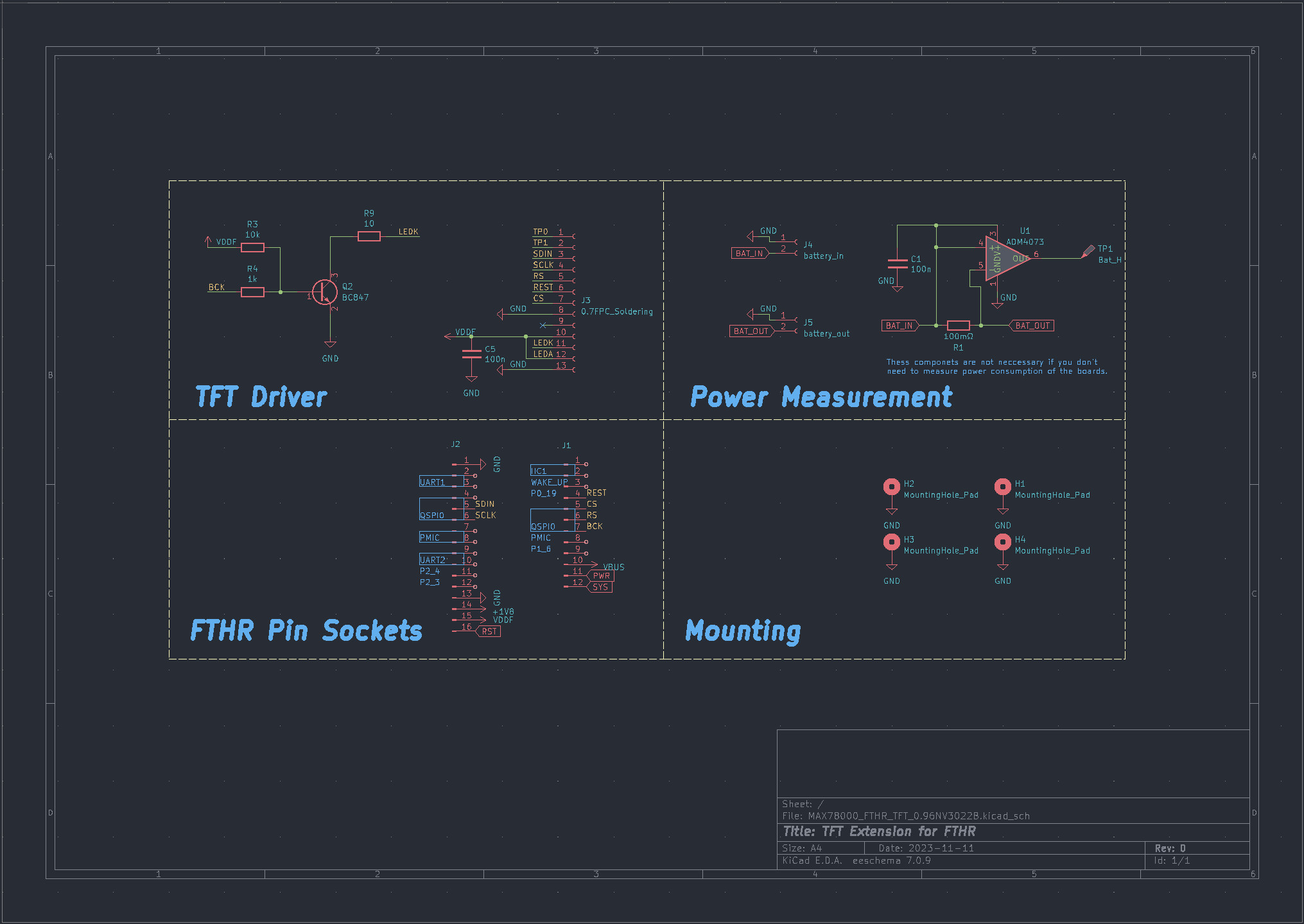Select the SCLK label on J3 pin 4
The width and height of the screenshot is (1304, 924).
pyautogui.click(x=543, y=265)
